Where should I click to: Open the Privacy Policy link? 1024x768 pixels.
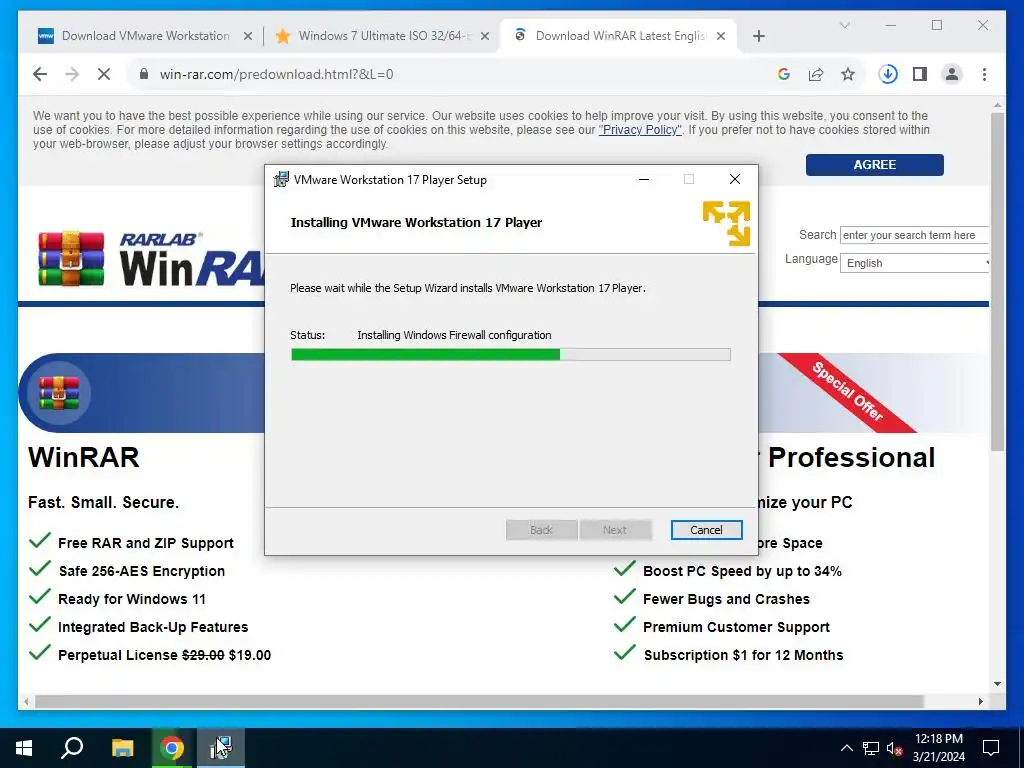click(640, 130)
